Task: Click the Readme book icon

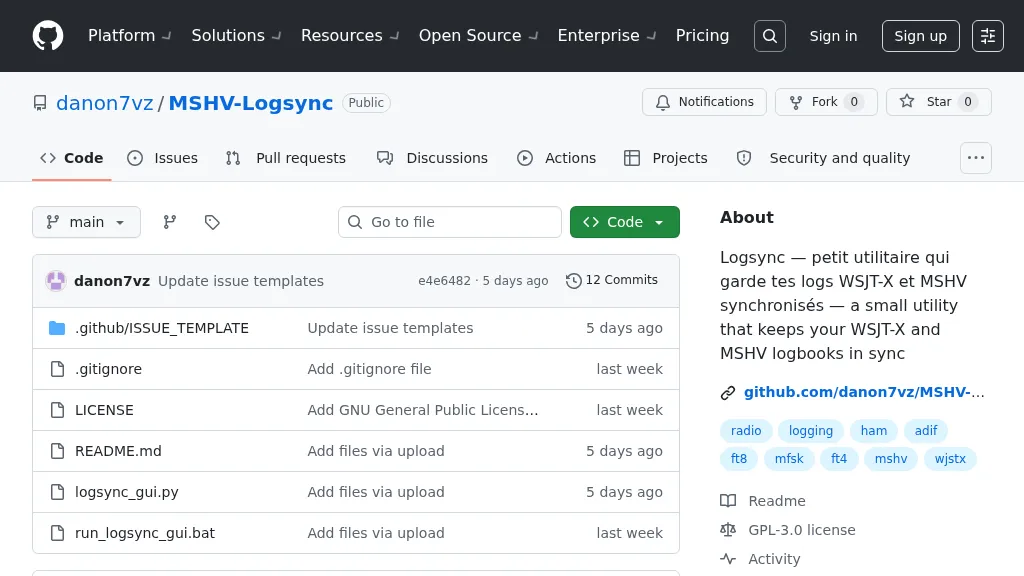Action: pos(728,501)
